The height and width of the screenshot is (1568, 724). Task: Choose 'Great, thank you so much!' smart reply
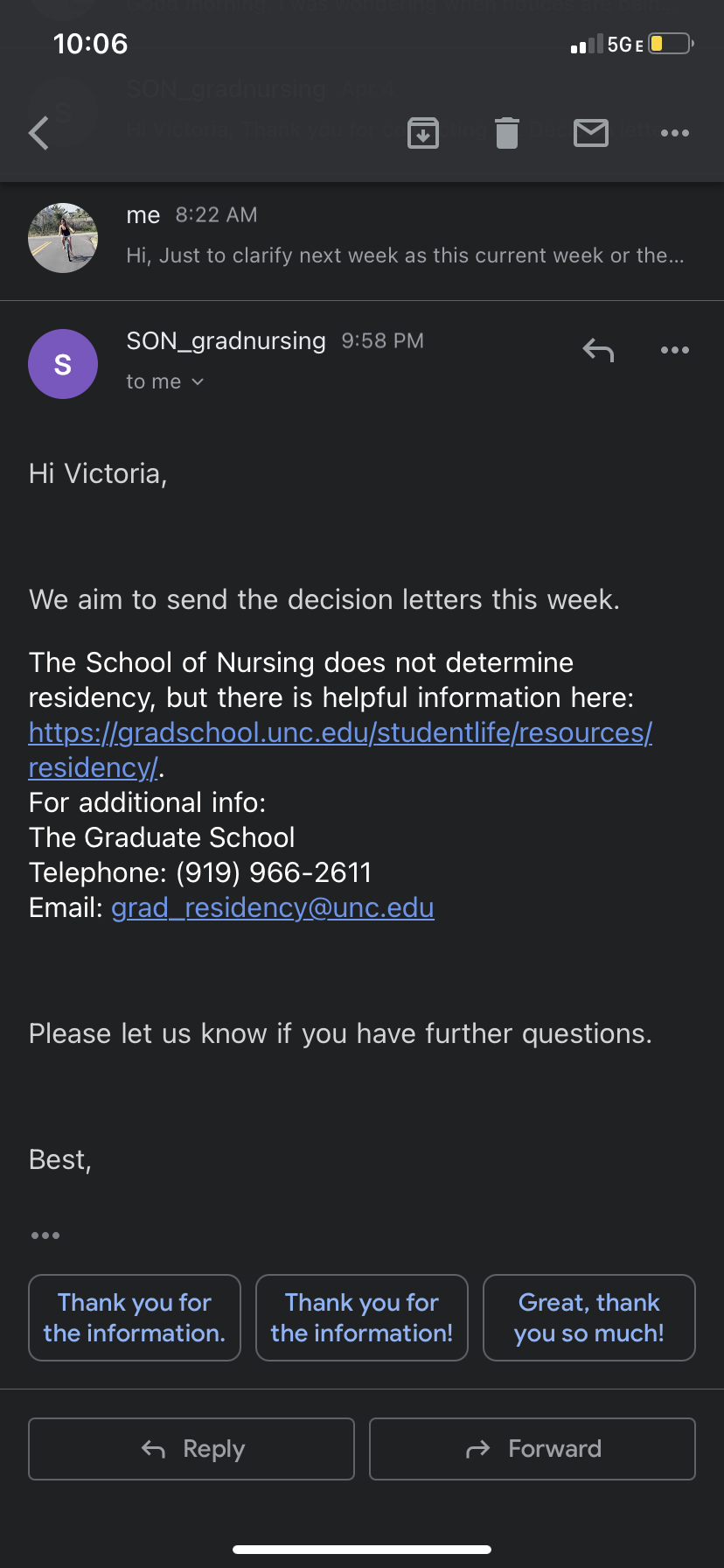coord(589,1318)
